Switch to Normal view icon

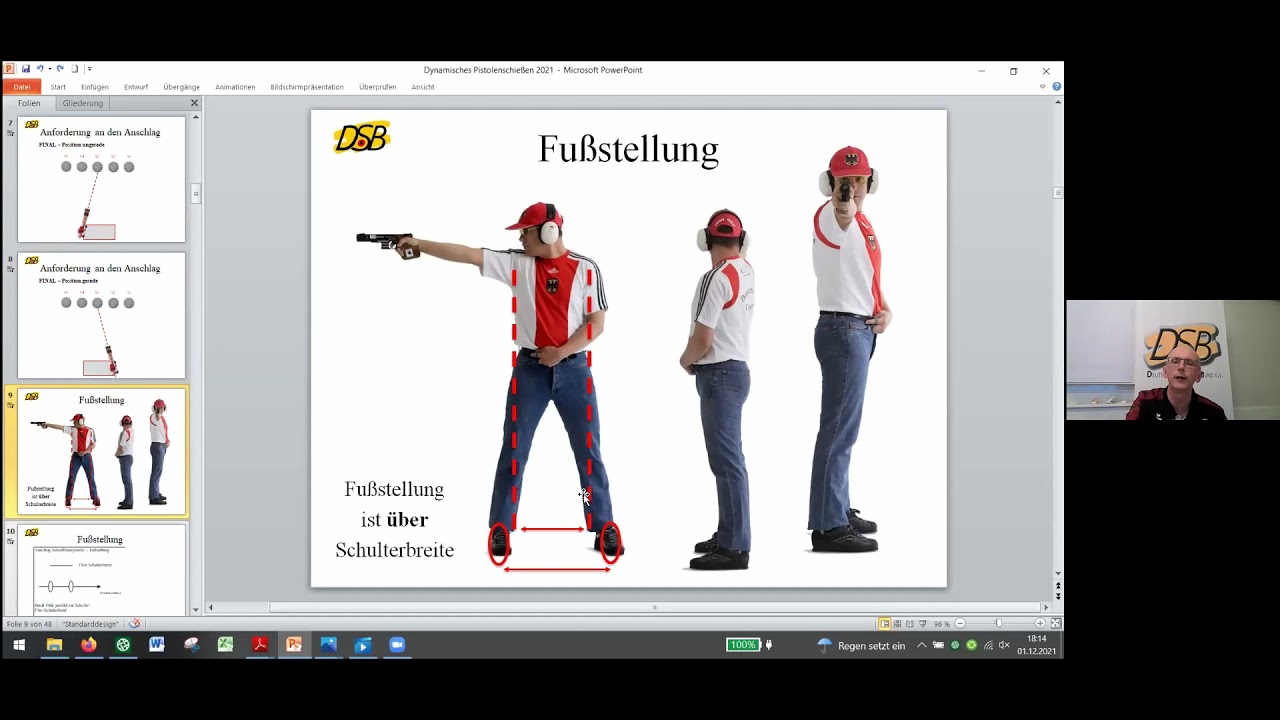pyautogui.click(x=885, y=624)
